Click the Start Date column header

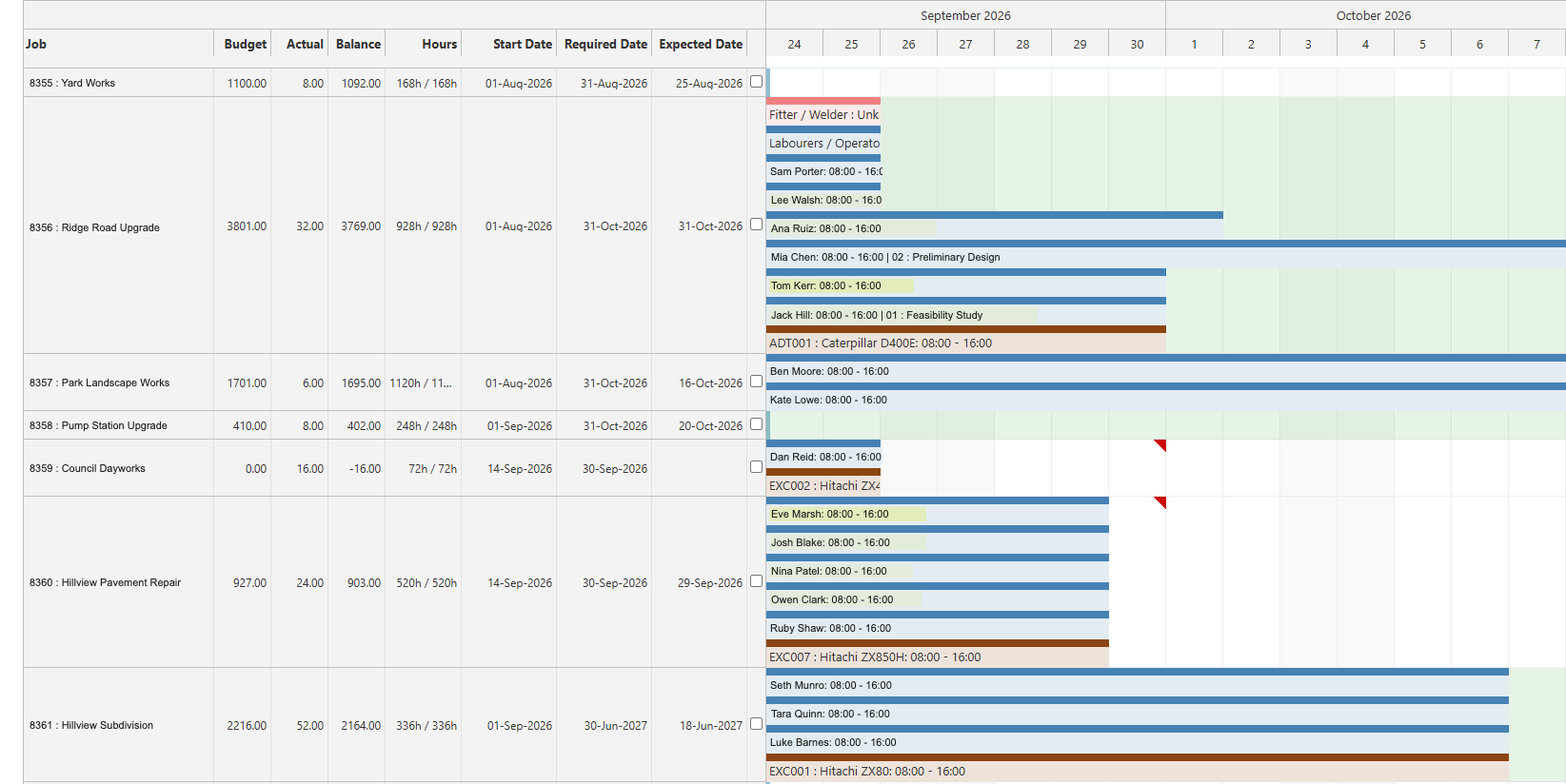pyautogui.click(x=509, y=44)
